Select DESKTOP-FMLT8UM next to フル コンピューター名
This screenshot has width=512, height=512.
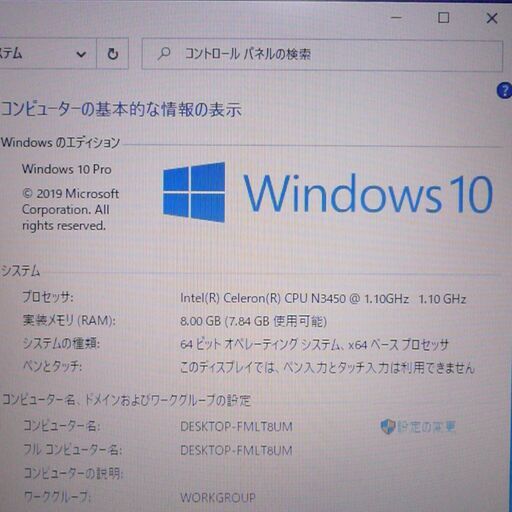click(x=236, y=451)
